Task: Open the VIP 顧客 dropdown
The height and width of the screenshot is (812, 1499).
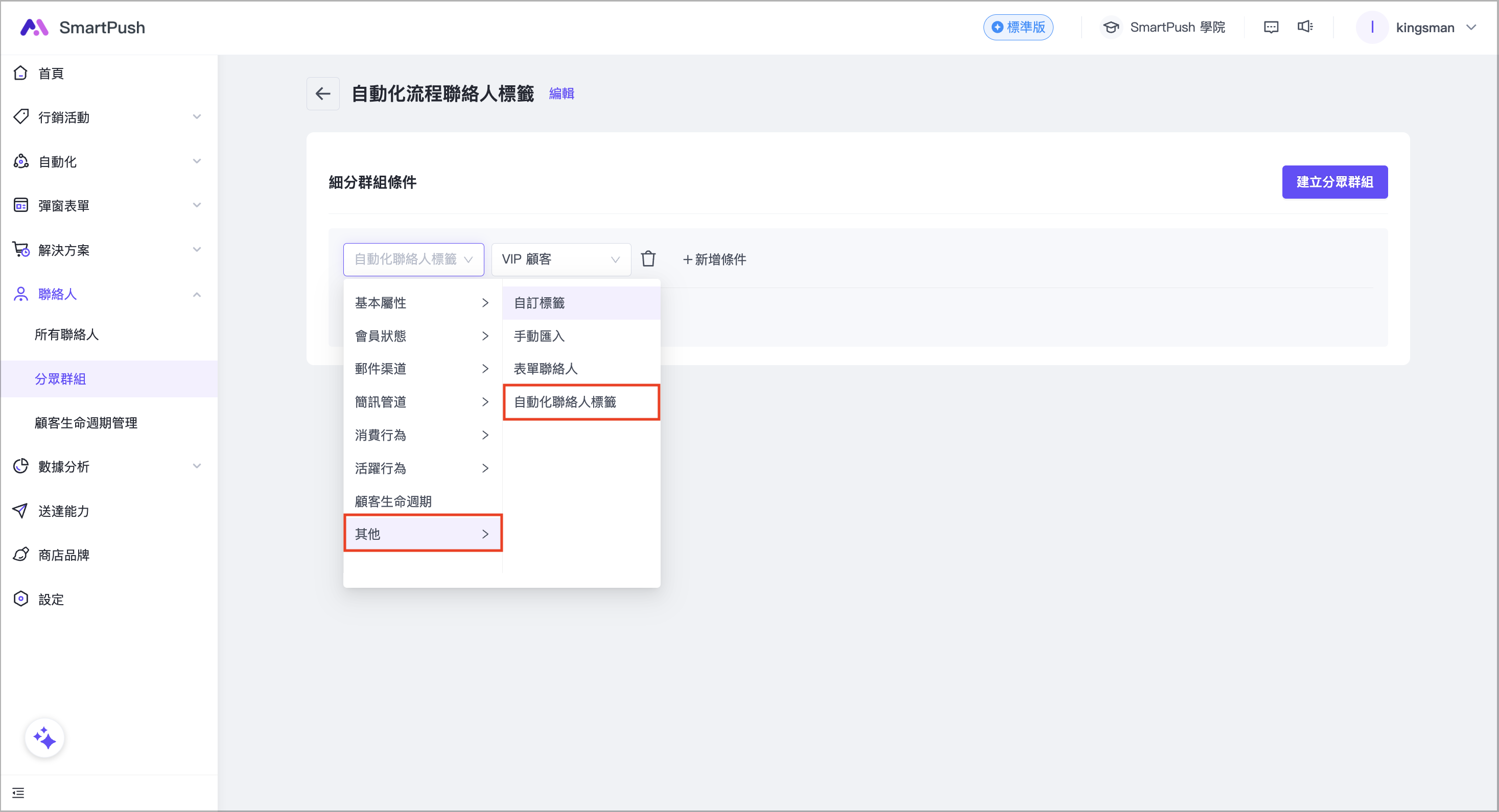Action: coord(560,259)
